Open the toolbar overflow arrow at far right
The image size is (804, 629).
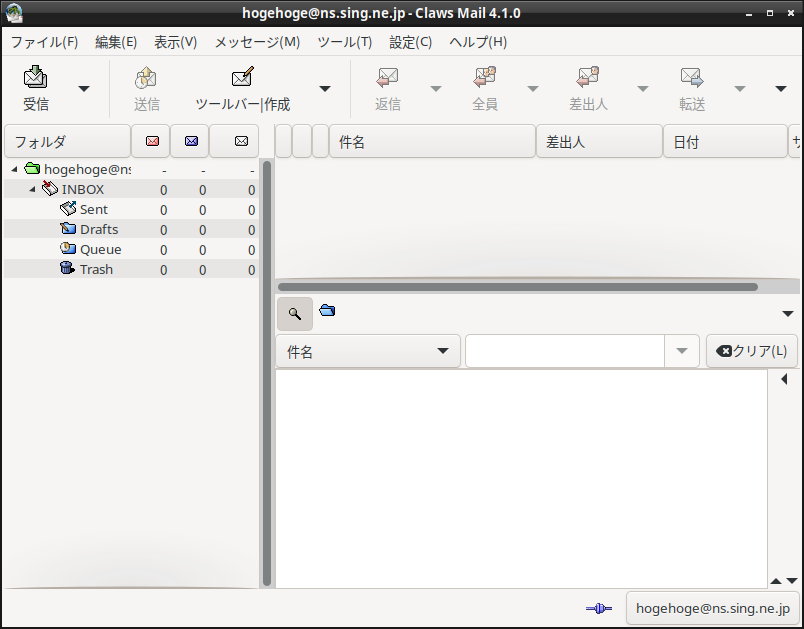[x=781, y=89]
